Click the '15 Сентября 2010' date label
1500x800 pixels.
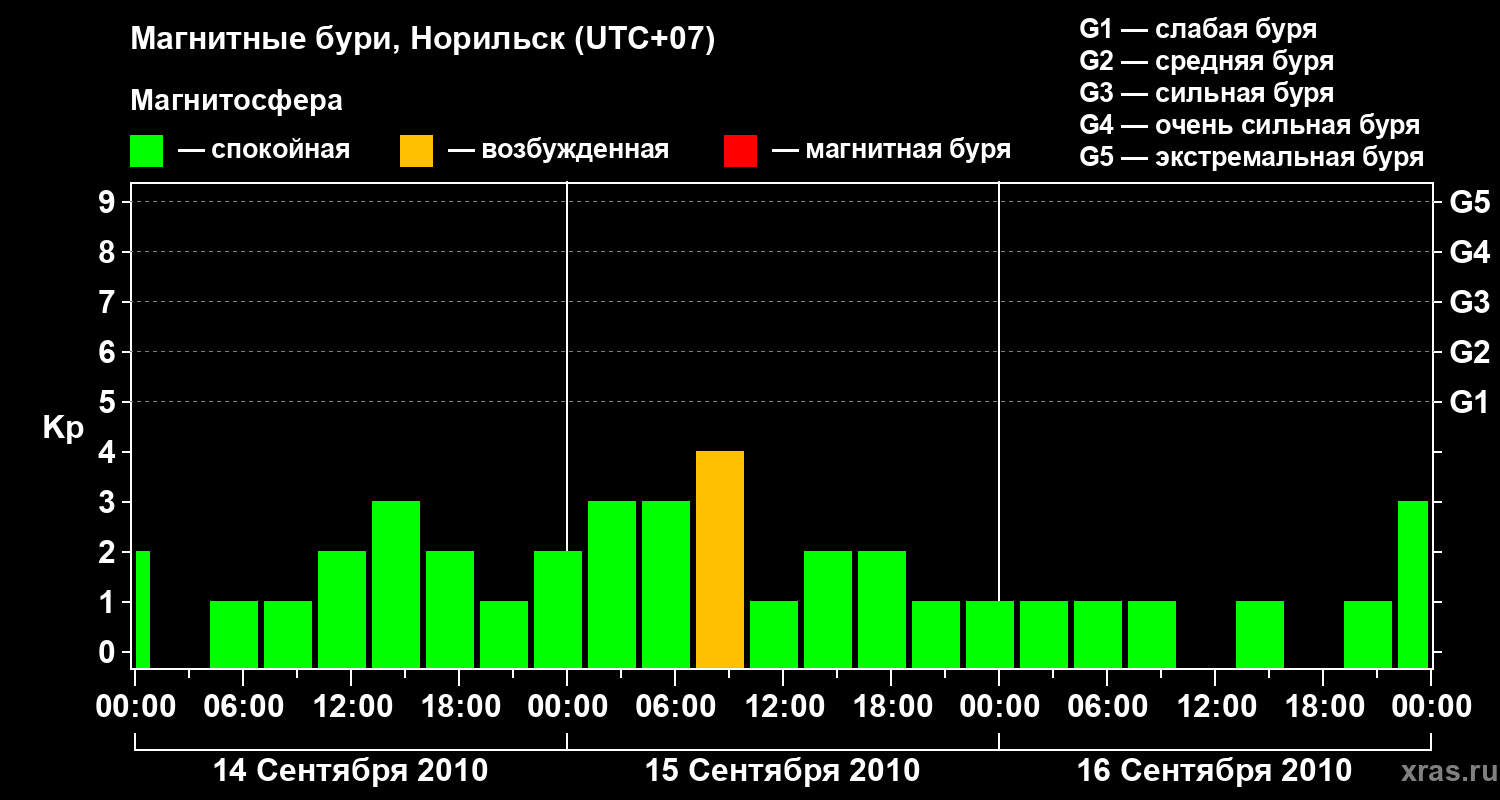tap(783, 771)
